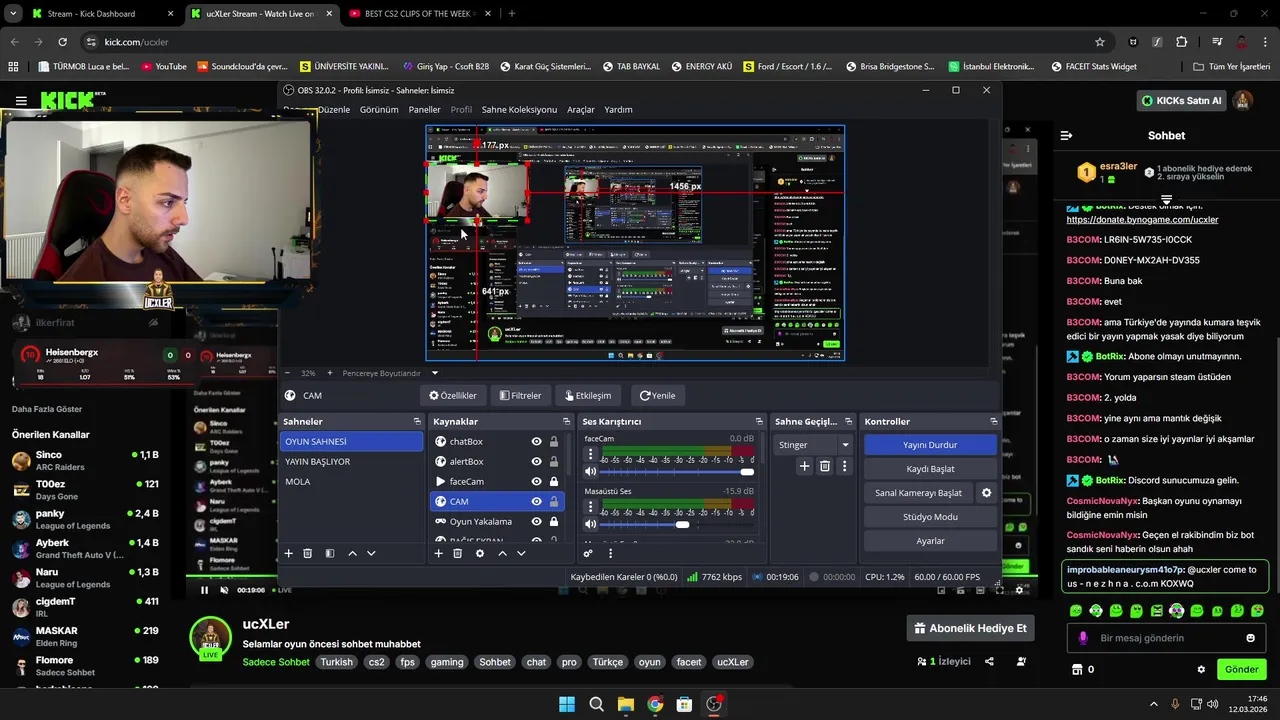
Task: Click Kaydı Başlat to start recording
Action: point(930,469)
